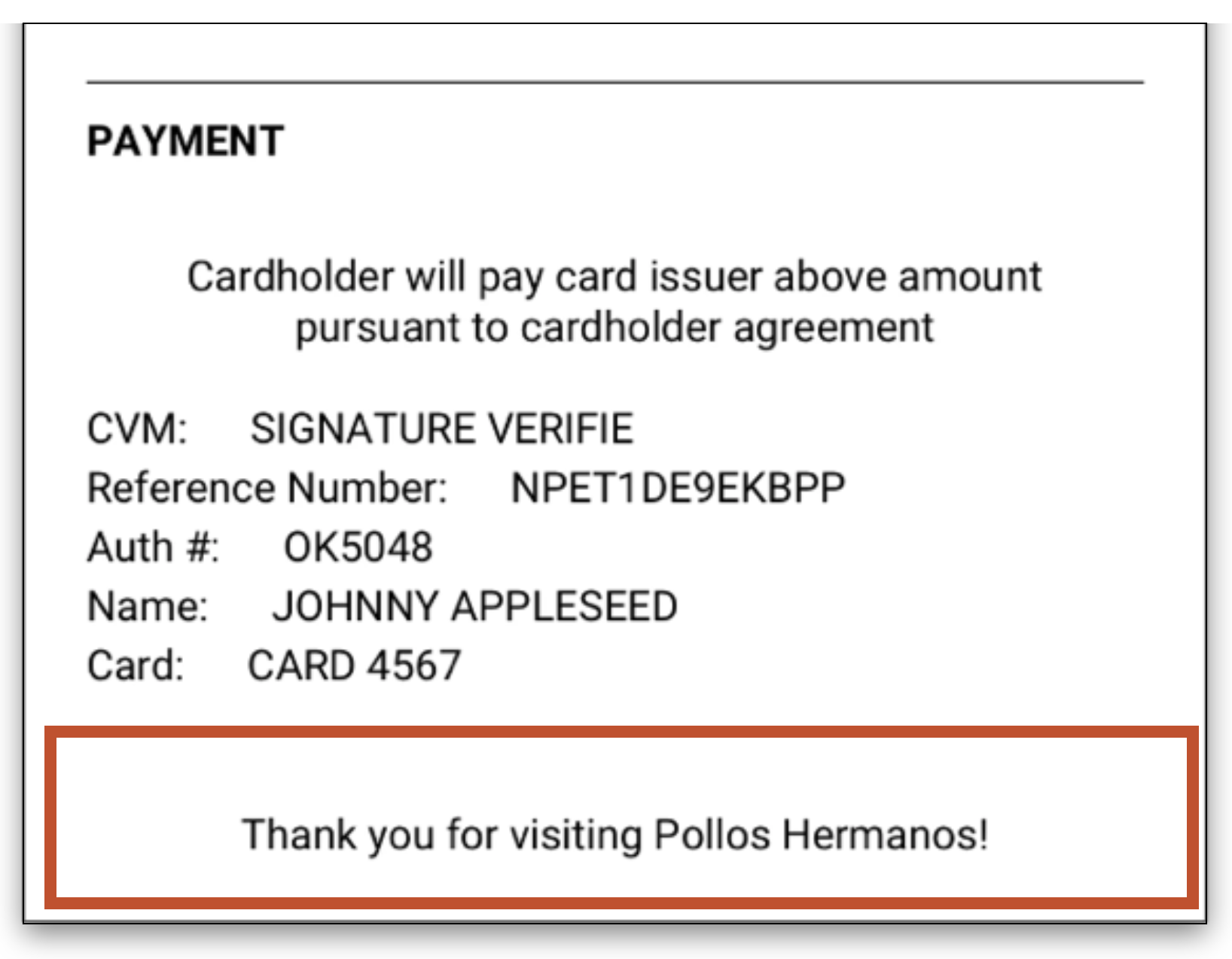Select the reference number NPET1DE9EKBPP
The image size is (1232, 959).
pos(678,488)
